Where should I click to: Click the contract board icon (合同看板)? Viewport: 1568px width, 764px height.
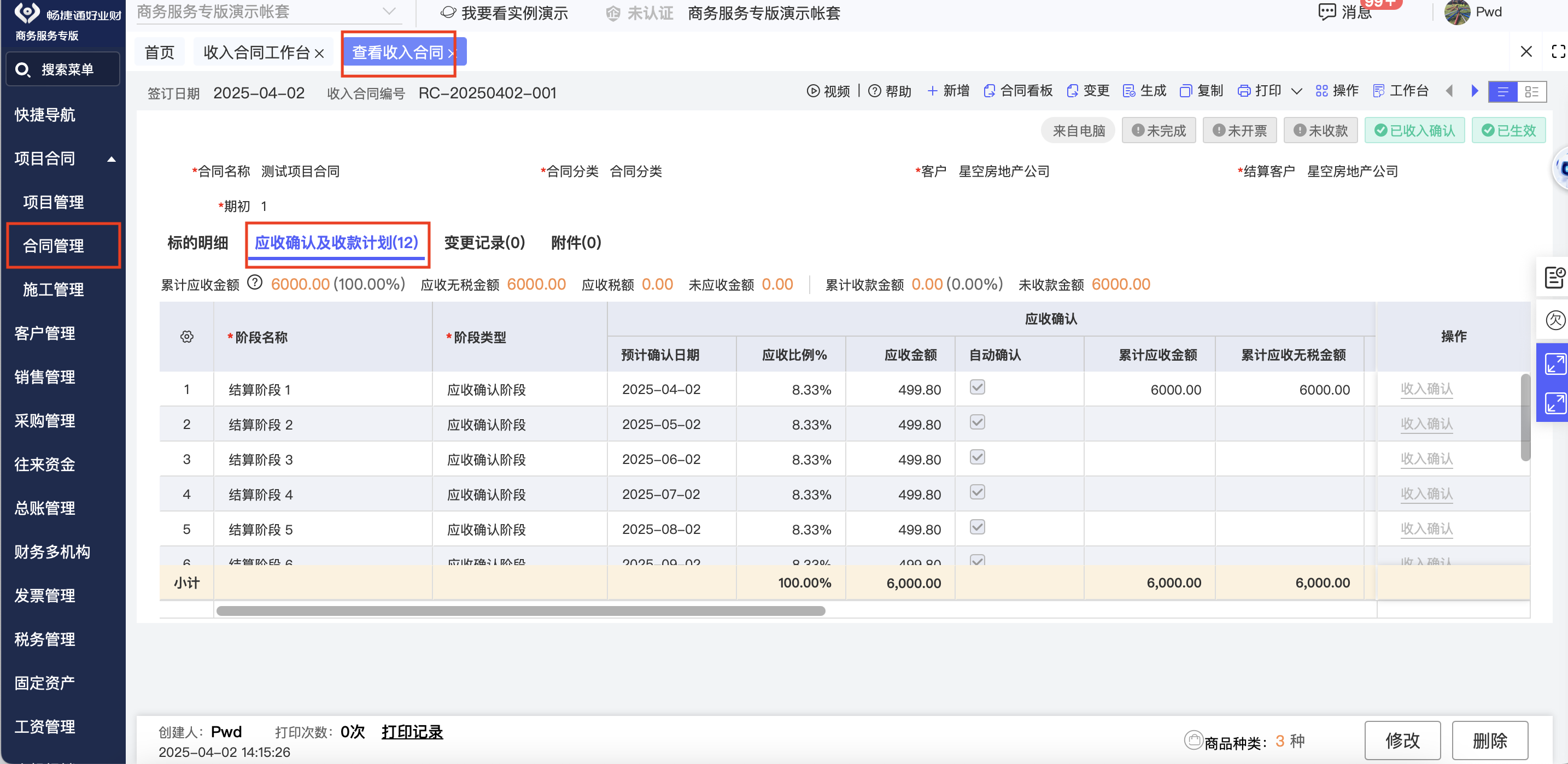coord(990,91)
